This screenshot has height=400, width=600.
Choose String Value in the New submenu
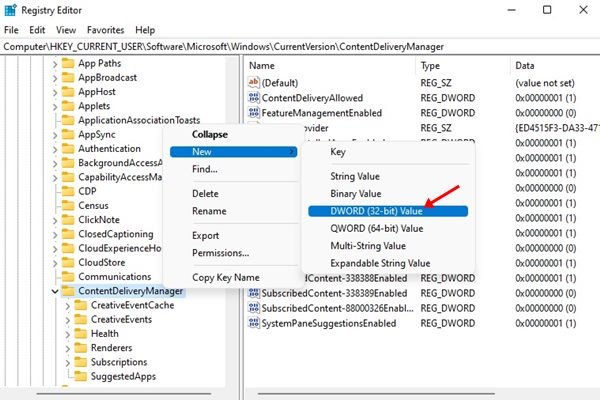click(x=355, y=176)
